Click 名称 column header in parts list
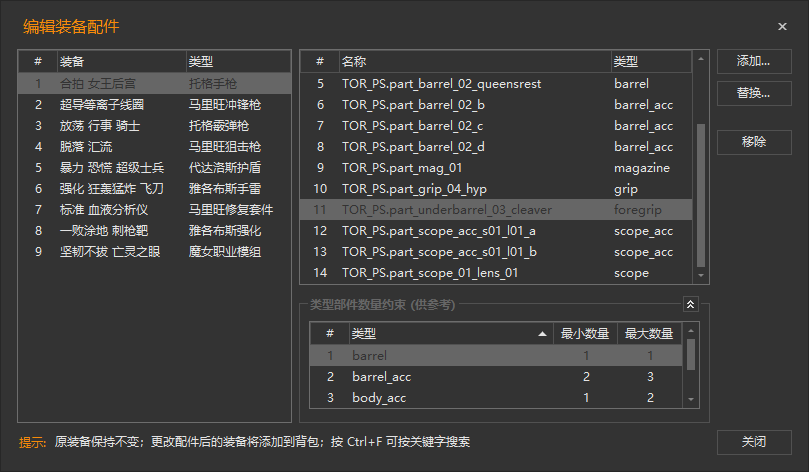This screenshot has width=809, height=472. coord(472,62)
